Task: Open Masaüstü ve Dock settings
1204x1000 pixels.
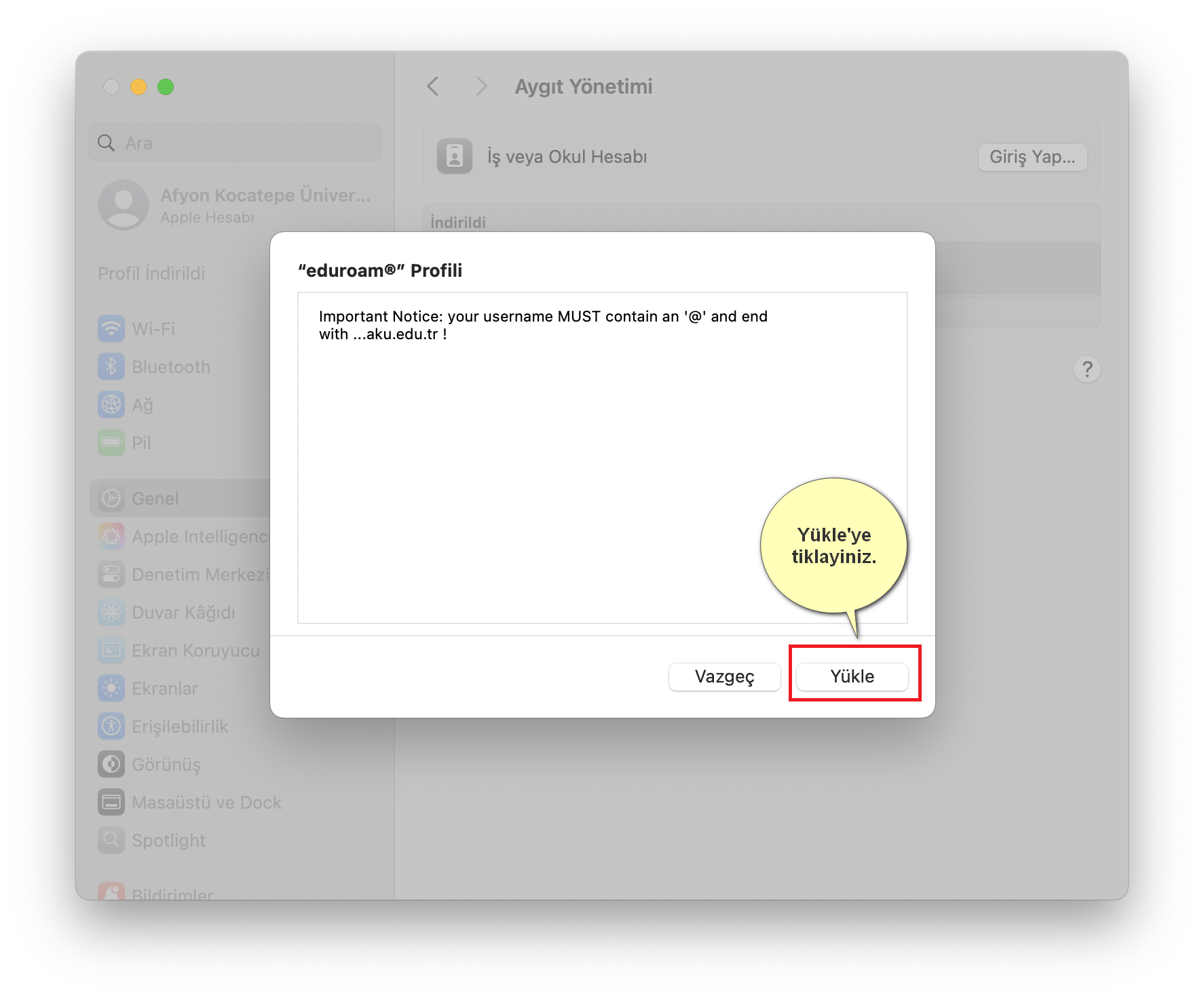Action: (206, 803)
